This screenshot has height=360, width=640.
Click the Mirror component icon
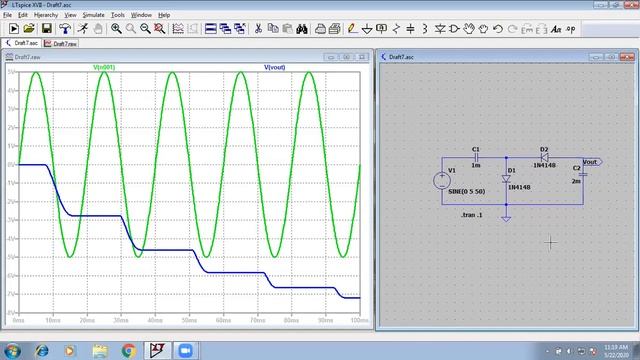(541, 29)
